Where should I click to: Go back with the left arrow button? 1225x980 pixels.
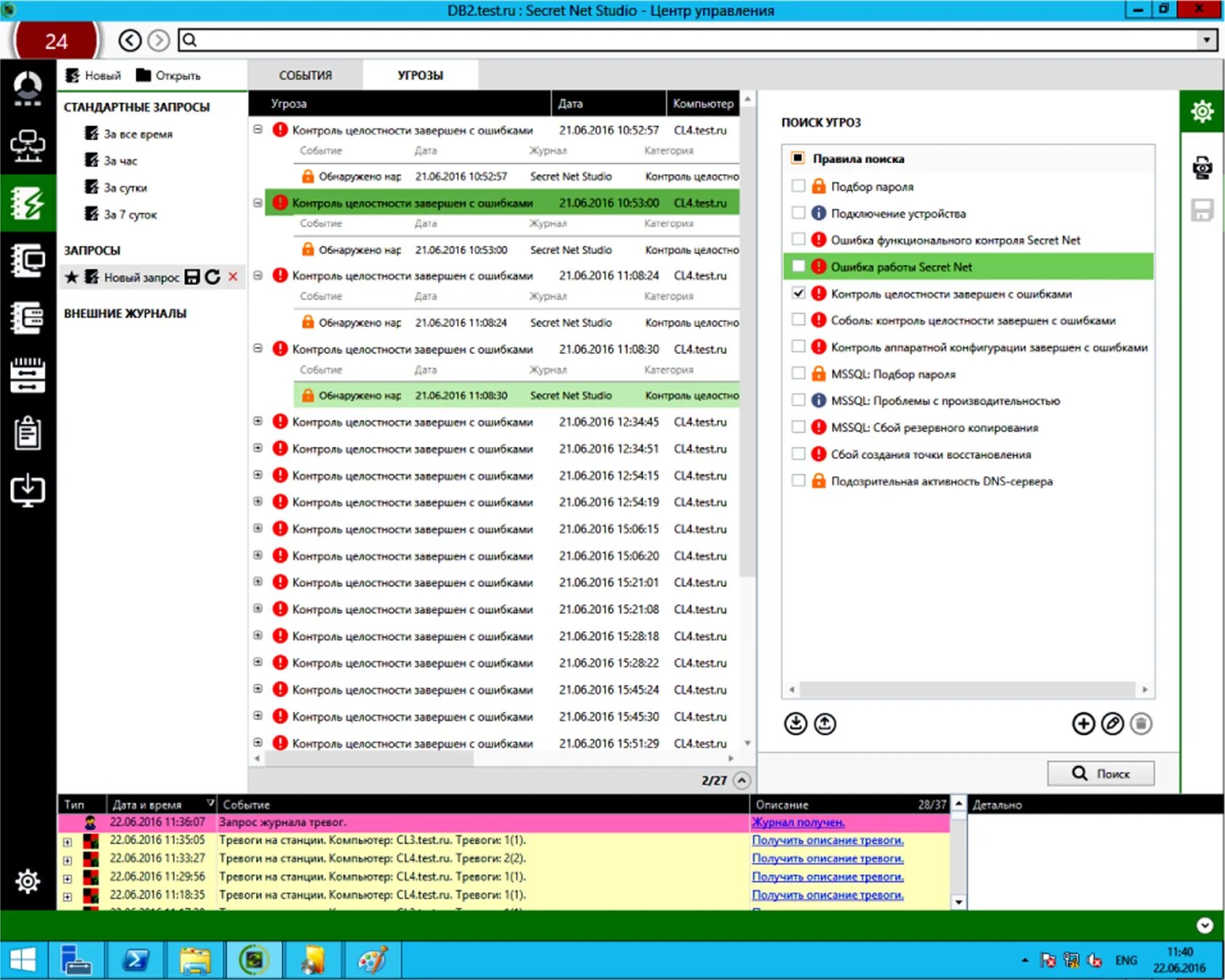tap(130, 40)
